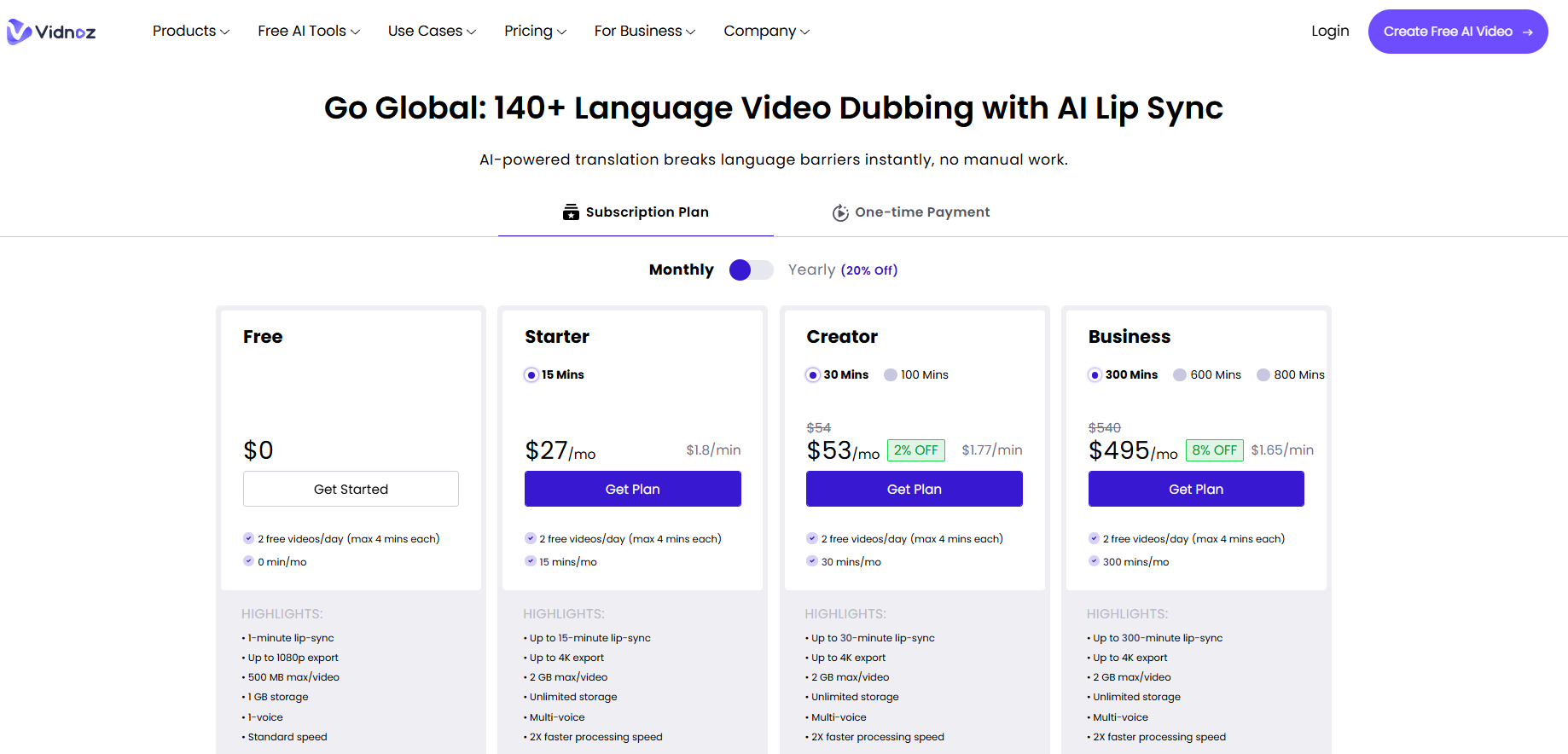Open the Use Cases dropdown
The height and width of the screenshot is (754, 1568).
click(432, 32)
